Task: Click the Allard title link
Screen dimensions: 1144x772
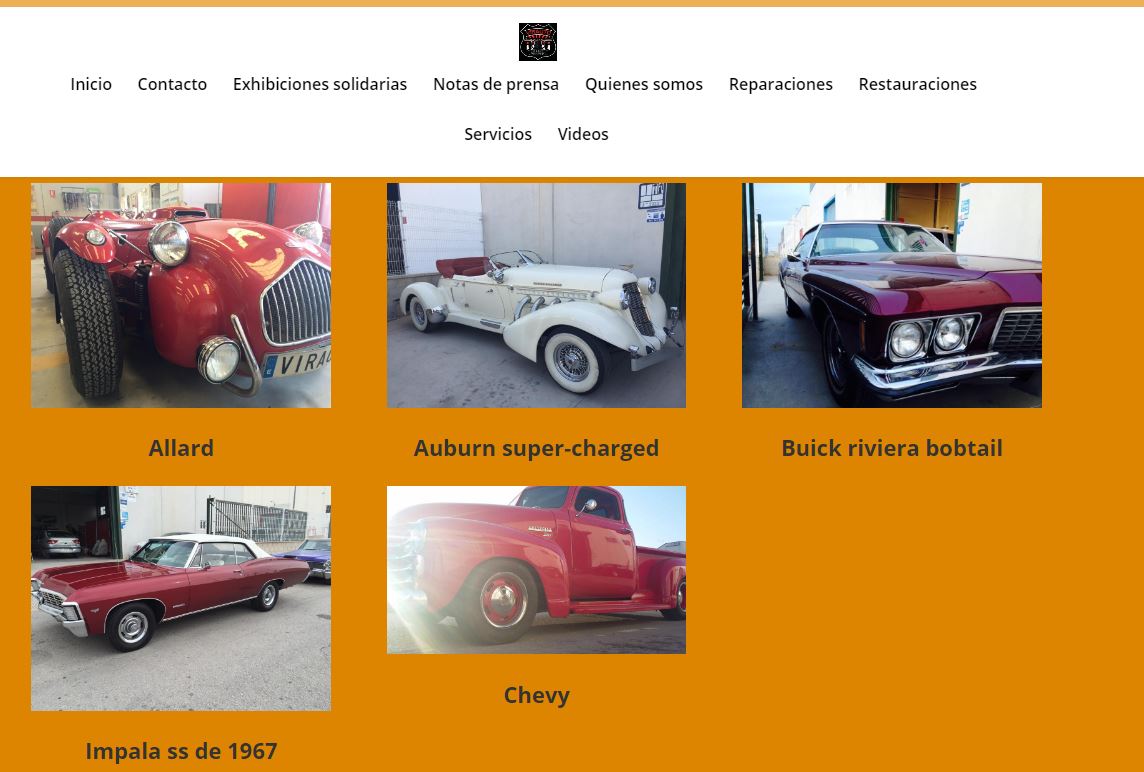Action: coord(181,448)
